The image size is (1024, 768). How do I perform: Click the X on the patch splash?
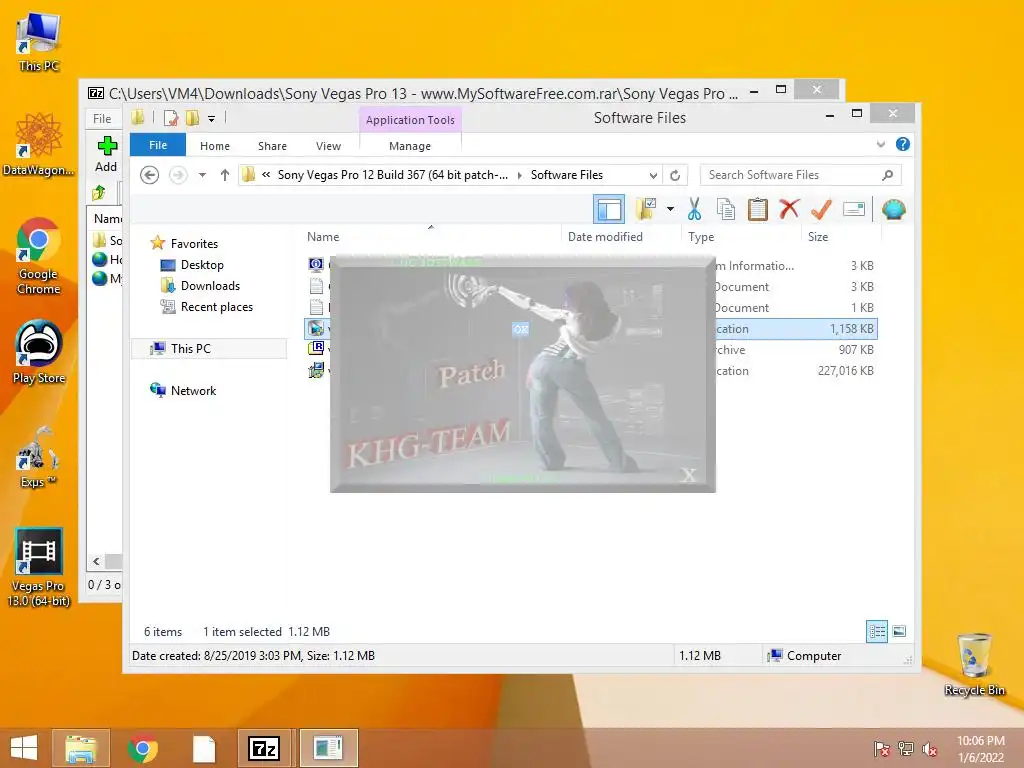pyautogui.click(x=688, y=475)
